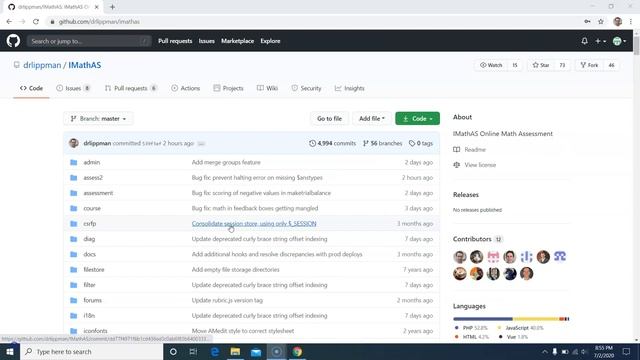Expand the Branch: master dropdown

click(98, 118)
